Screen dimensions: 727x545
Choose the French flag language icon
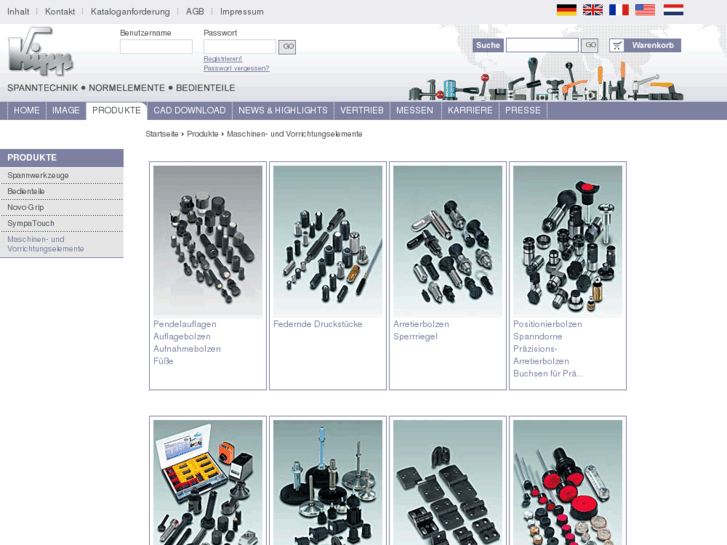[619, 10]
